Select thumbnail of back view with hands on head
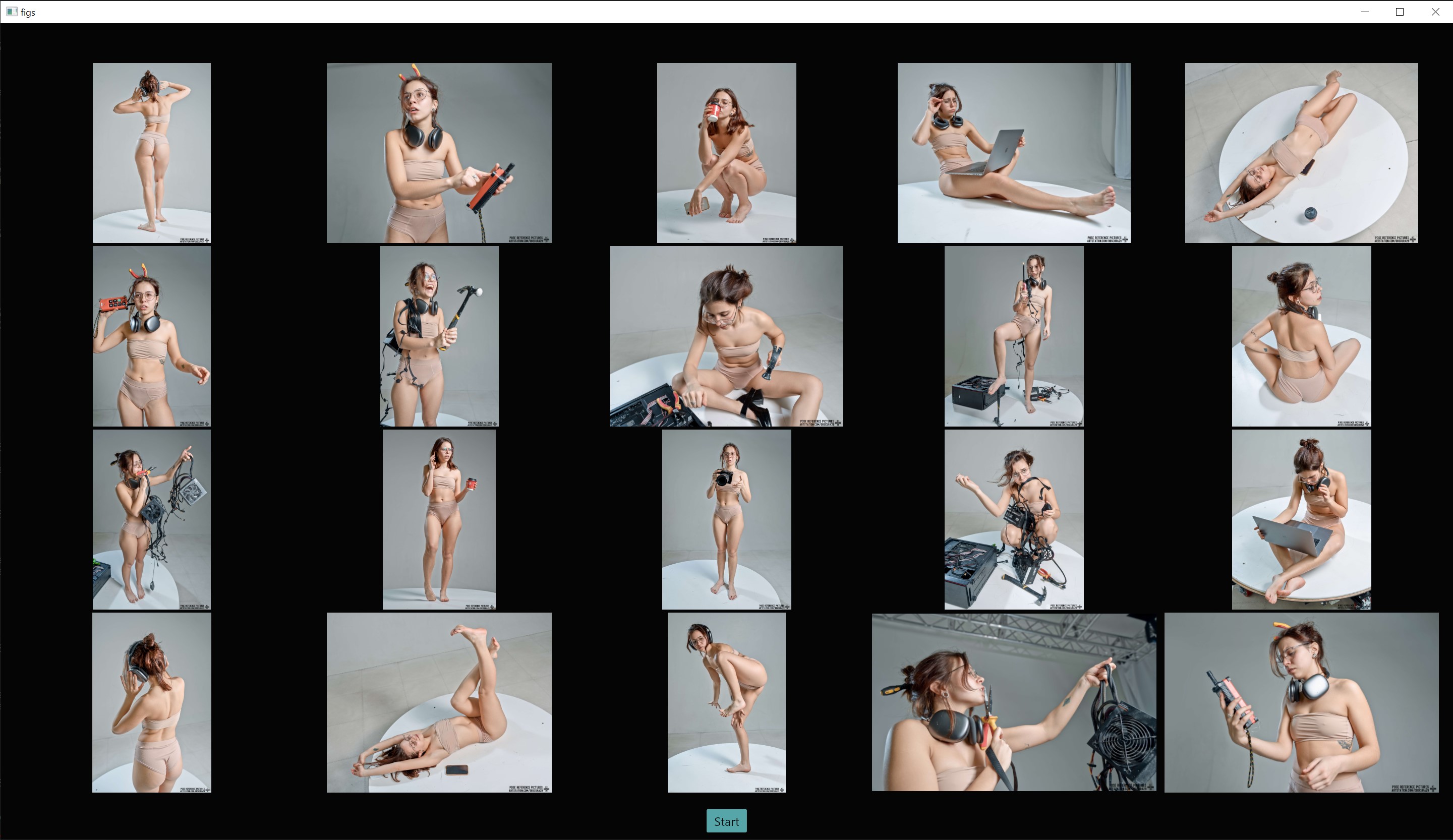 pyautogui.click(x=152, y=153)
